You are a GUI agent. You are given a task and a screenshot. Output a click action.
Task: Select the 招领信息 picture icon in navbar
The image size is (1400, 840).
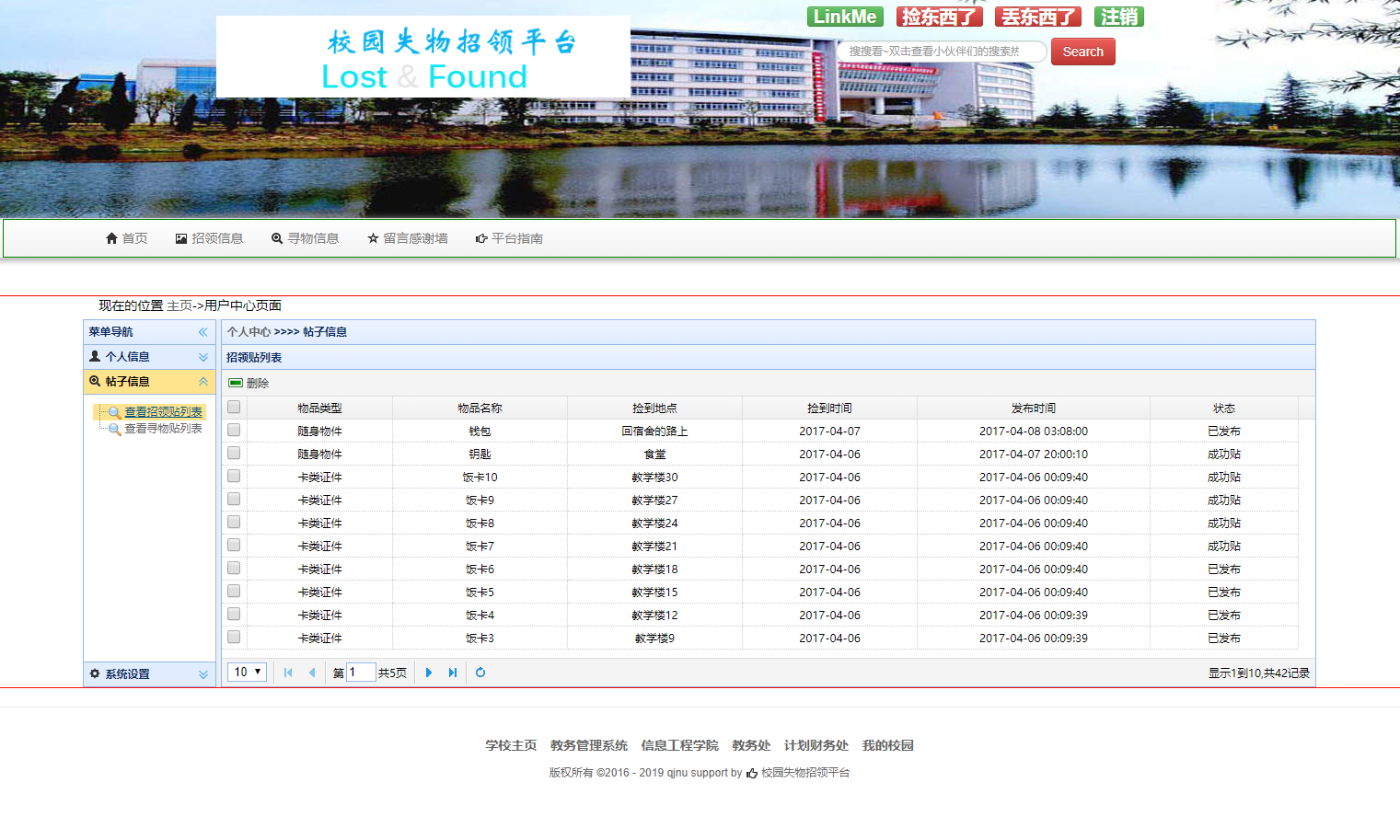click(x=180, y=237)
